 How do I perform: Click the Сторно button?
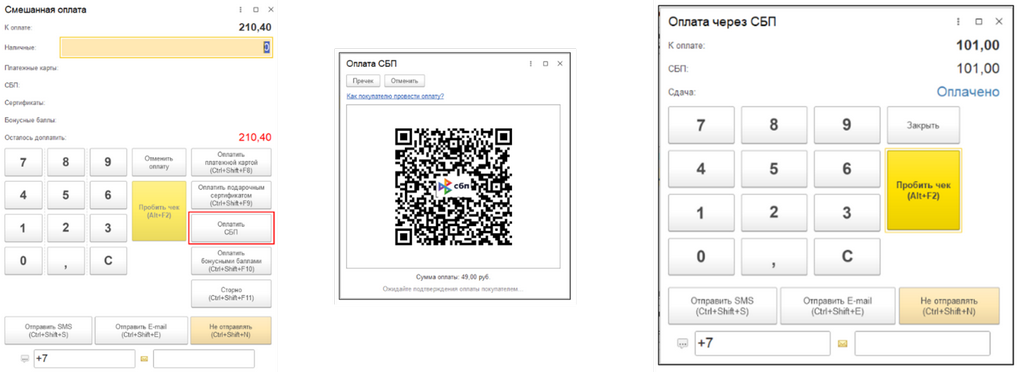tap(231, 294)
